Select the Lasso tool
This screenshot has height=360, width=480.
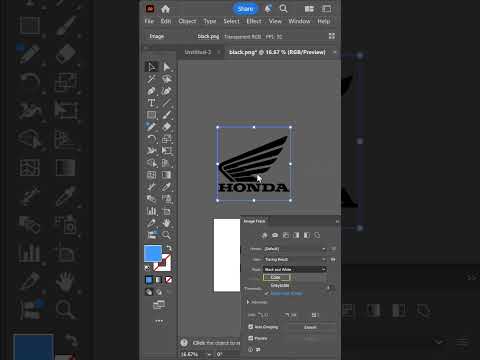pyautogui.click(x=167, y=79)
